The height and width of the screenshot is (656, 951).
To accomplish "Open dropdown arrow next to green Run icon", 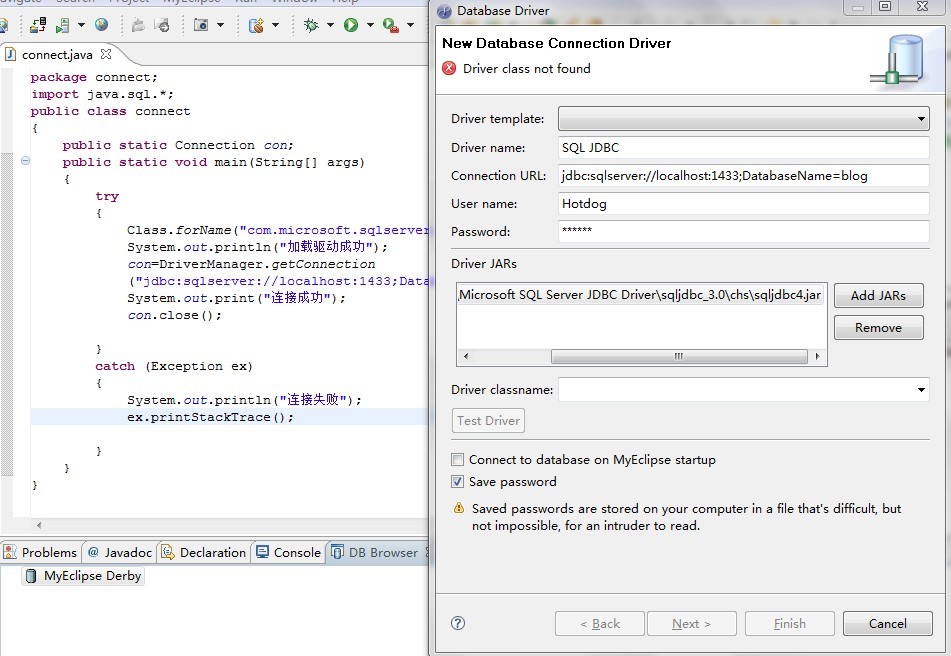I will (x=370, y=25).
